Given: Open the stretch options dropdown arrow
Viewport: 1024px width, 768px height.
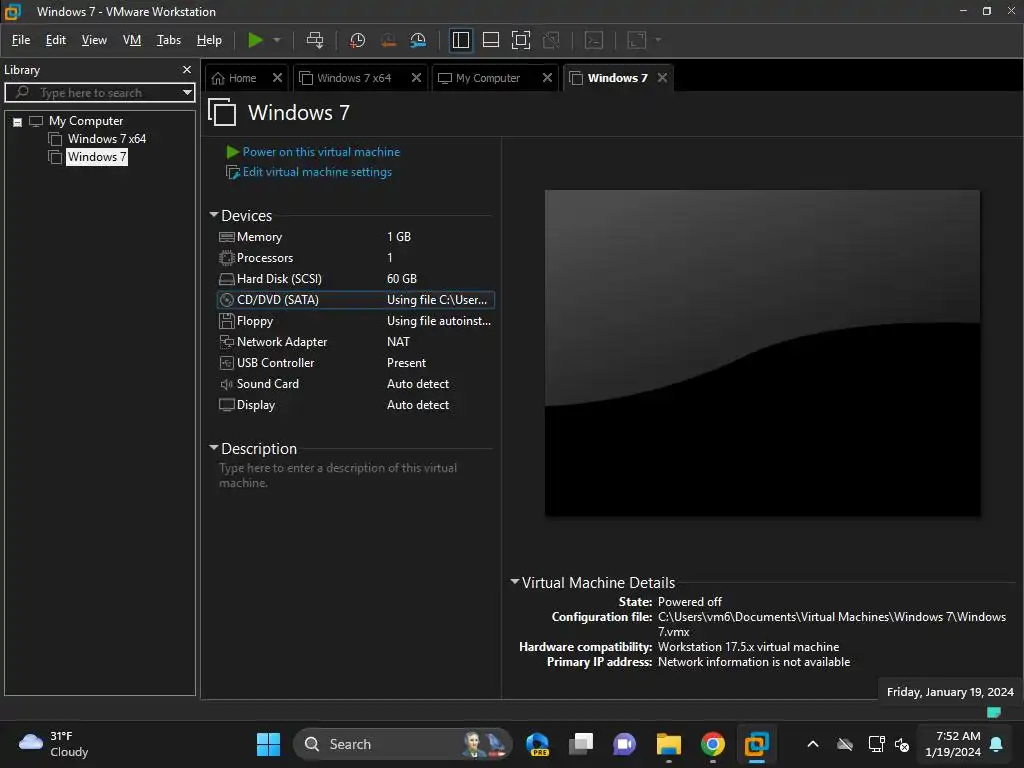Looking at the screenshot, I should pos(658,40).
